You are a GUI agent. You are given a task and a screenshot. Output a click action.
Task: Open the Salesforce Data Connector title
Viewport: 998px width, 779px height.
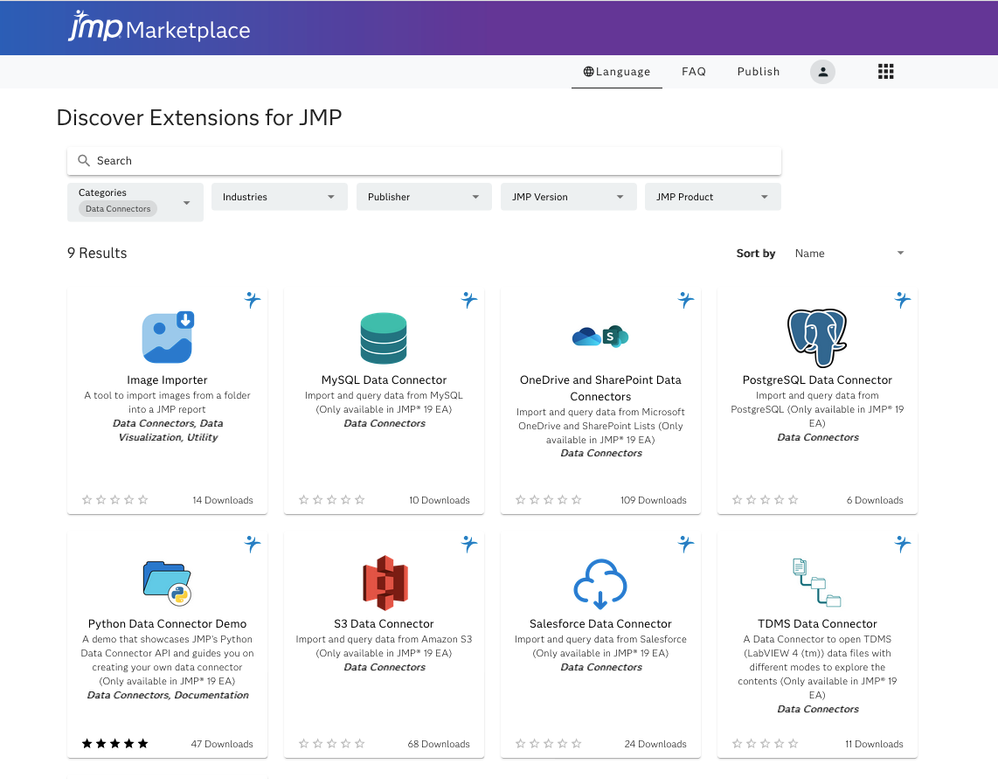click(x=600, y=624)
